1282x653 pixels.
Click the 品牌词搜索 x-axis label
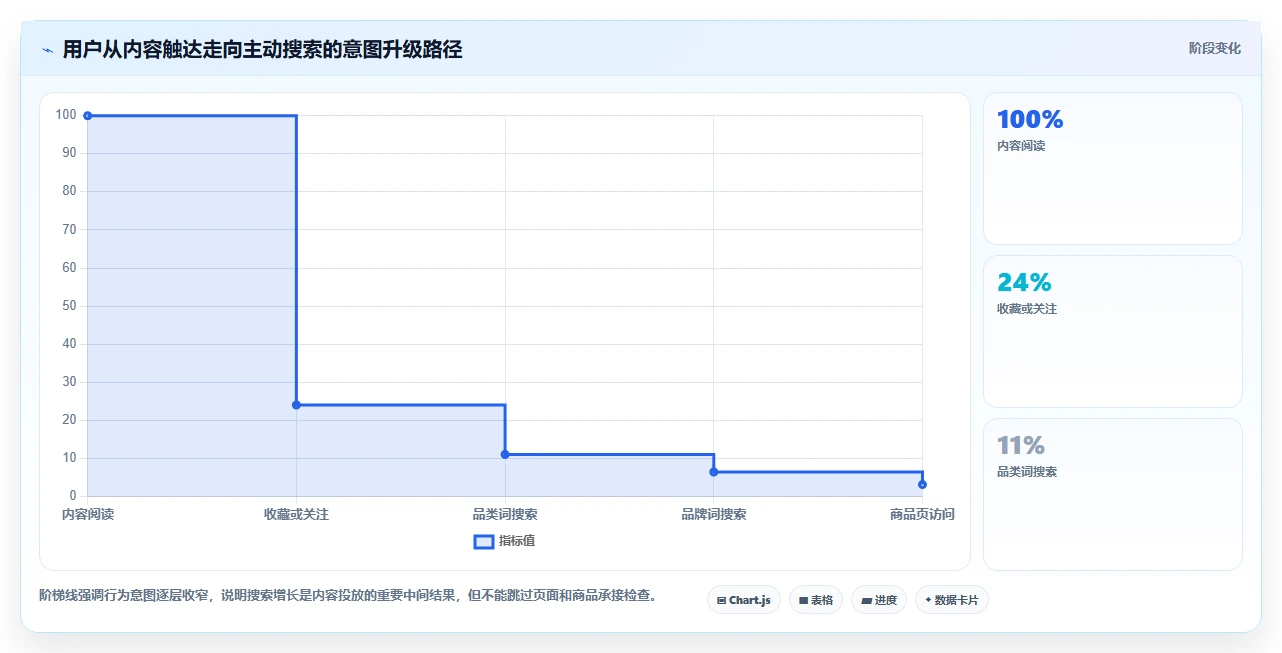point(713,514)
